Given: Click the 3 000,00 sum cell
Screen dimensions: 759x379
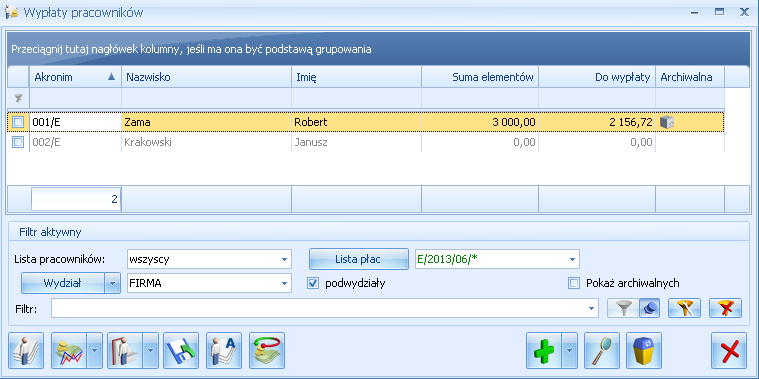Looking at the screenshot, I should pyautogui.click(x=480, y=122).
